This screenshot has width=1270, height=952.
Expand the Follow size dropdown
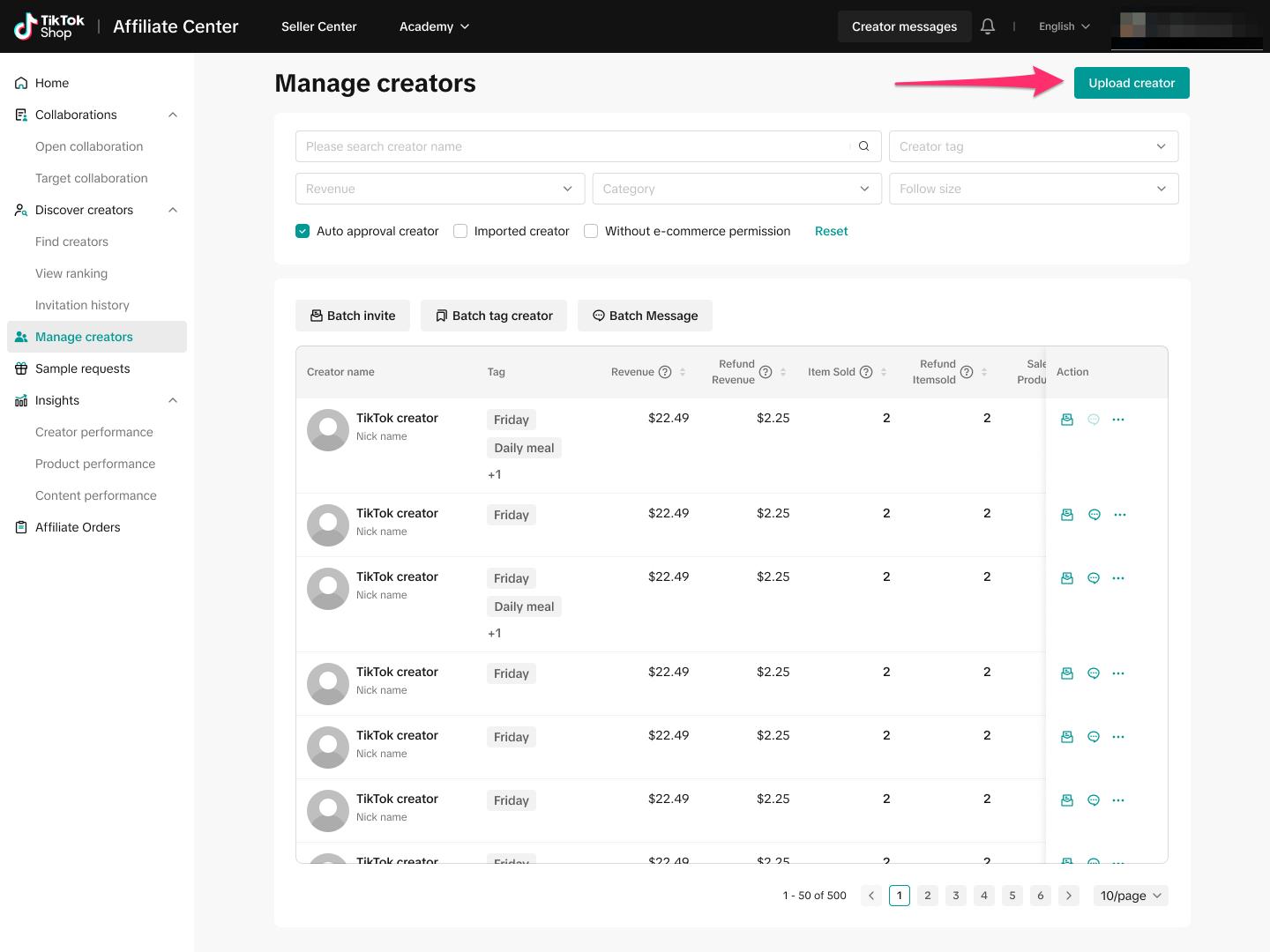[x=1033, y=189]
